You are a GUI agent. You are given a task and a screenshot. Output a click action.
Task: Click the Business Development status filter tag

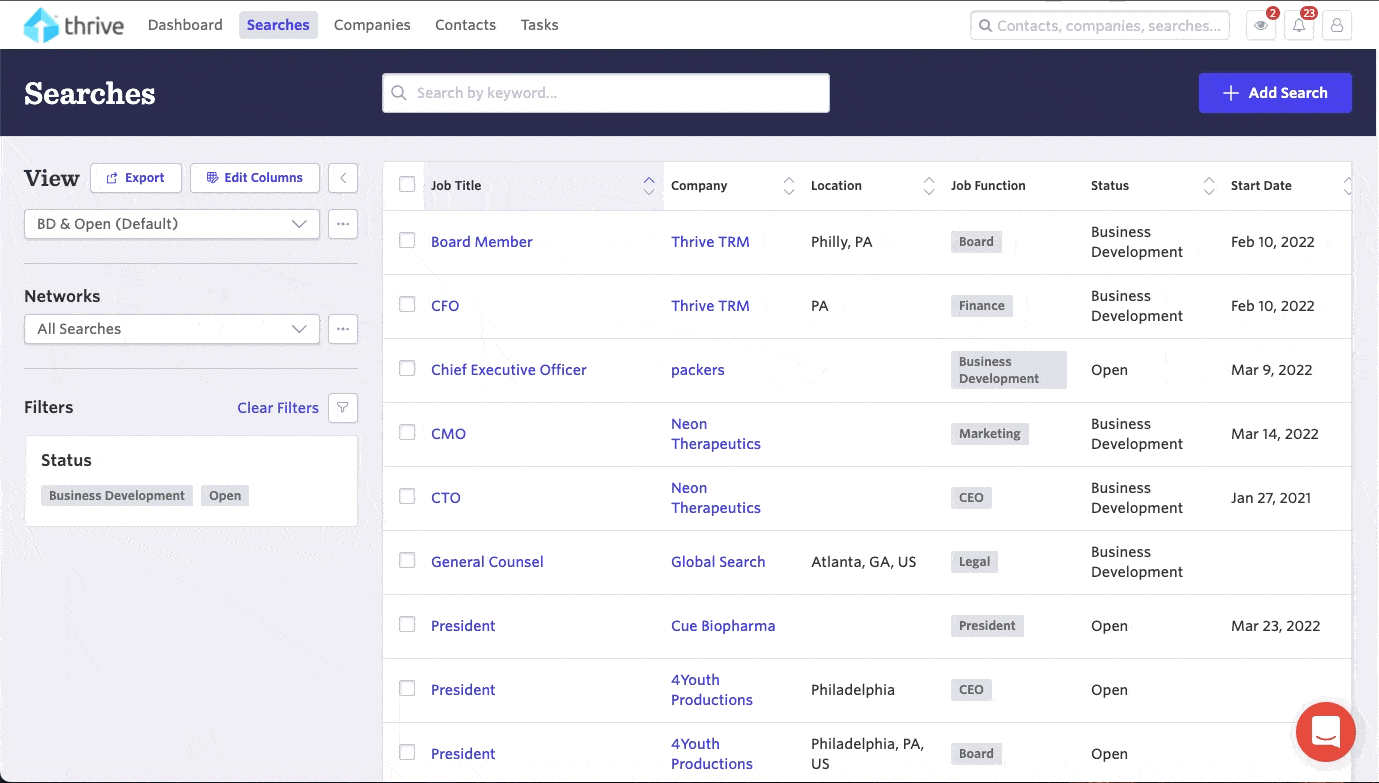click(x=117, y=496)
